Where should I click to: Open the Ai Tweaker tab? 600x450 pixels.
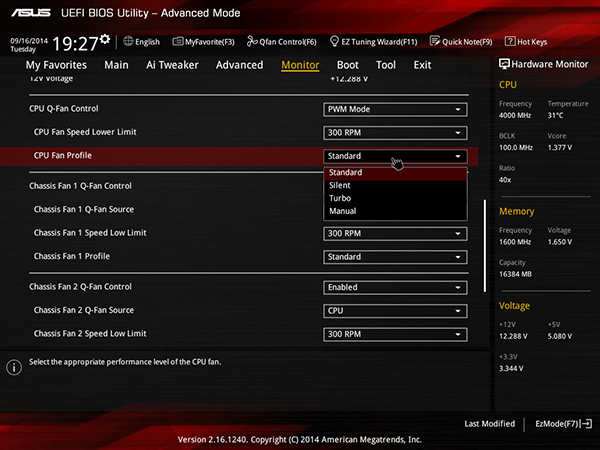click(172, 65)
